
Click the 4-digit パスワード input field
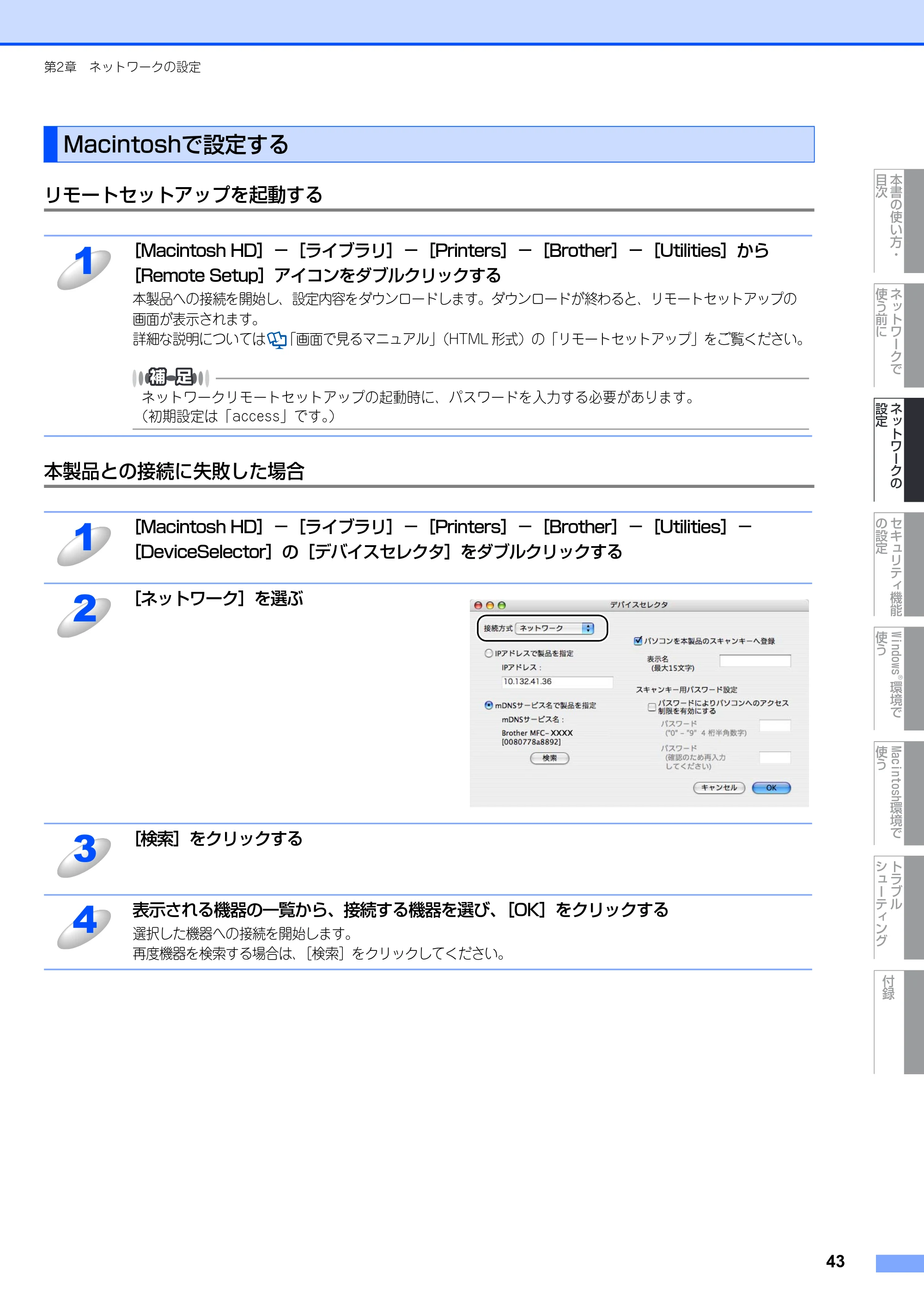775,725
